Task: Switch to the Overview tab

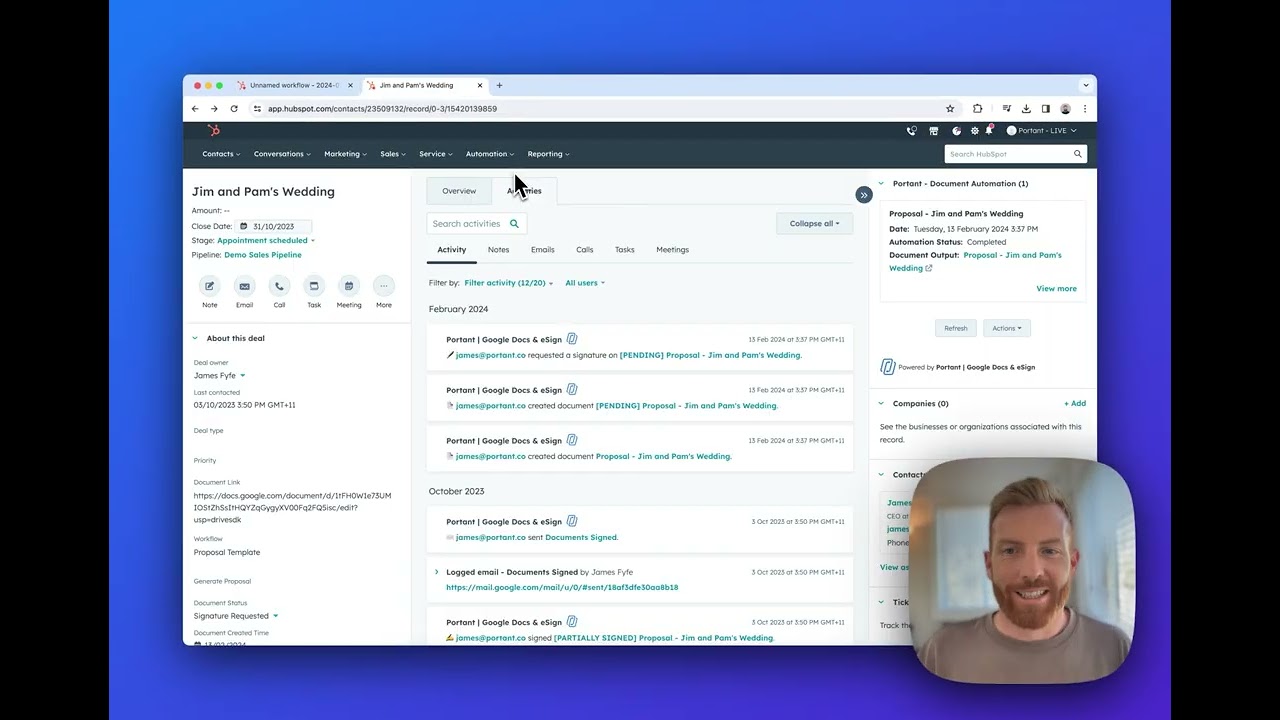Action: click(x=459, y=191)
